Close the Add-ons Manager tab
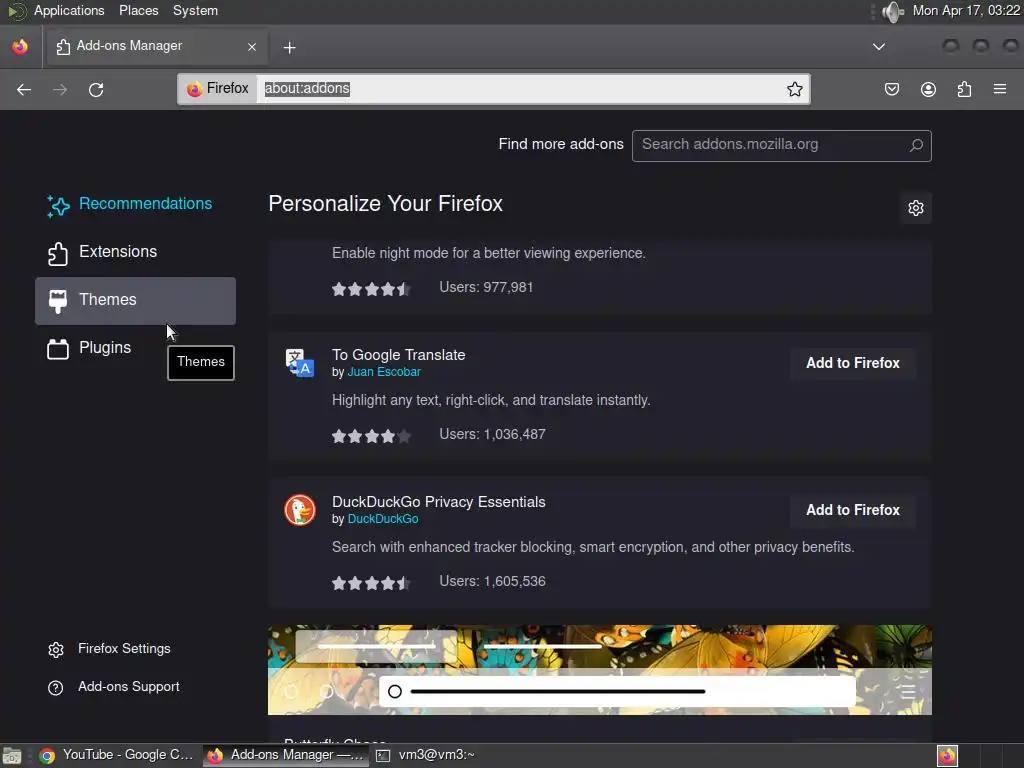The height and width of the screenshot is (768, 1024). 252,47
